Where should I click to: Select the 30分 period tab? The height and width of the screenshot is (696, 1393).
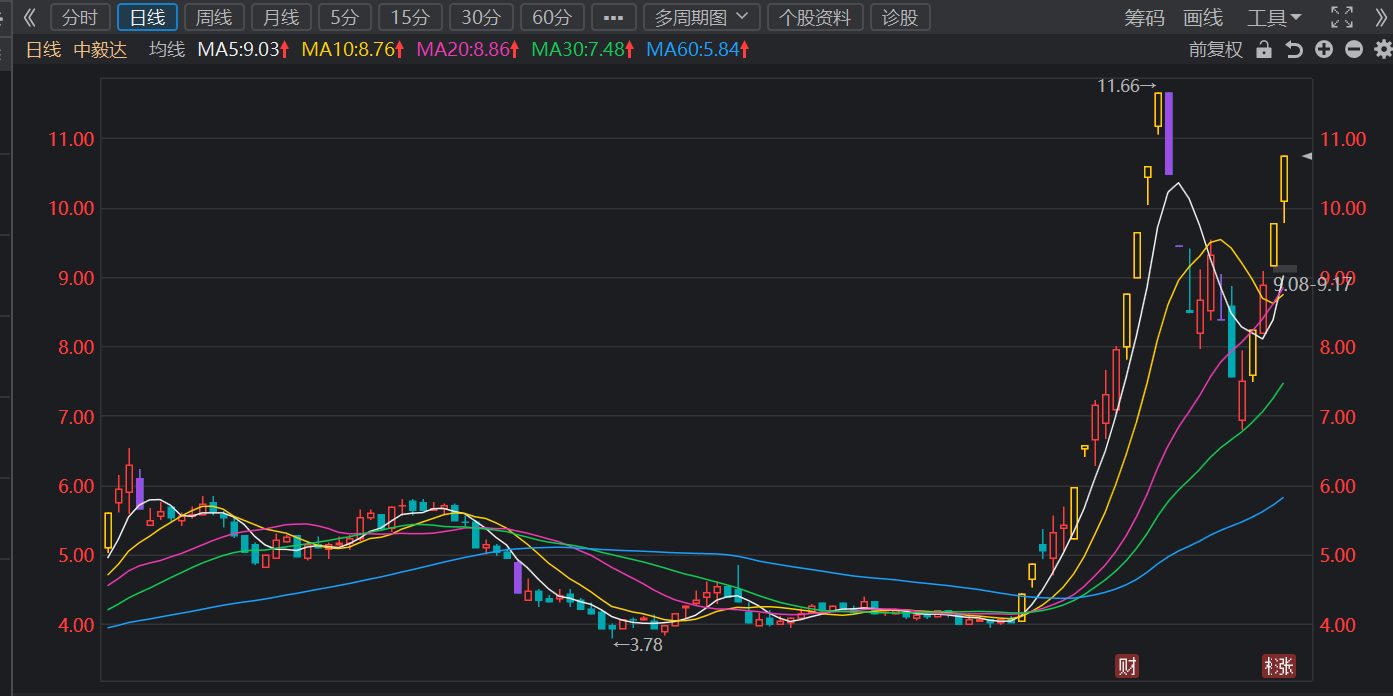481,17
